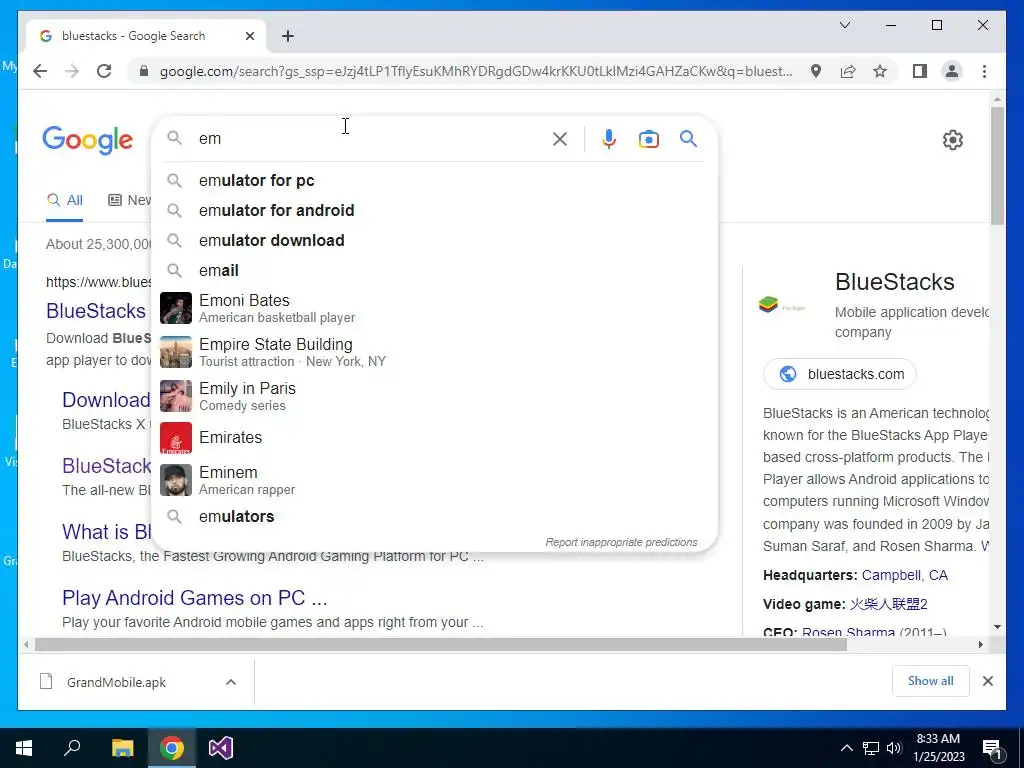Click the network tray icon
The image size is (1024, 768).
tap(871, 748)
